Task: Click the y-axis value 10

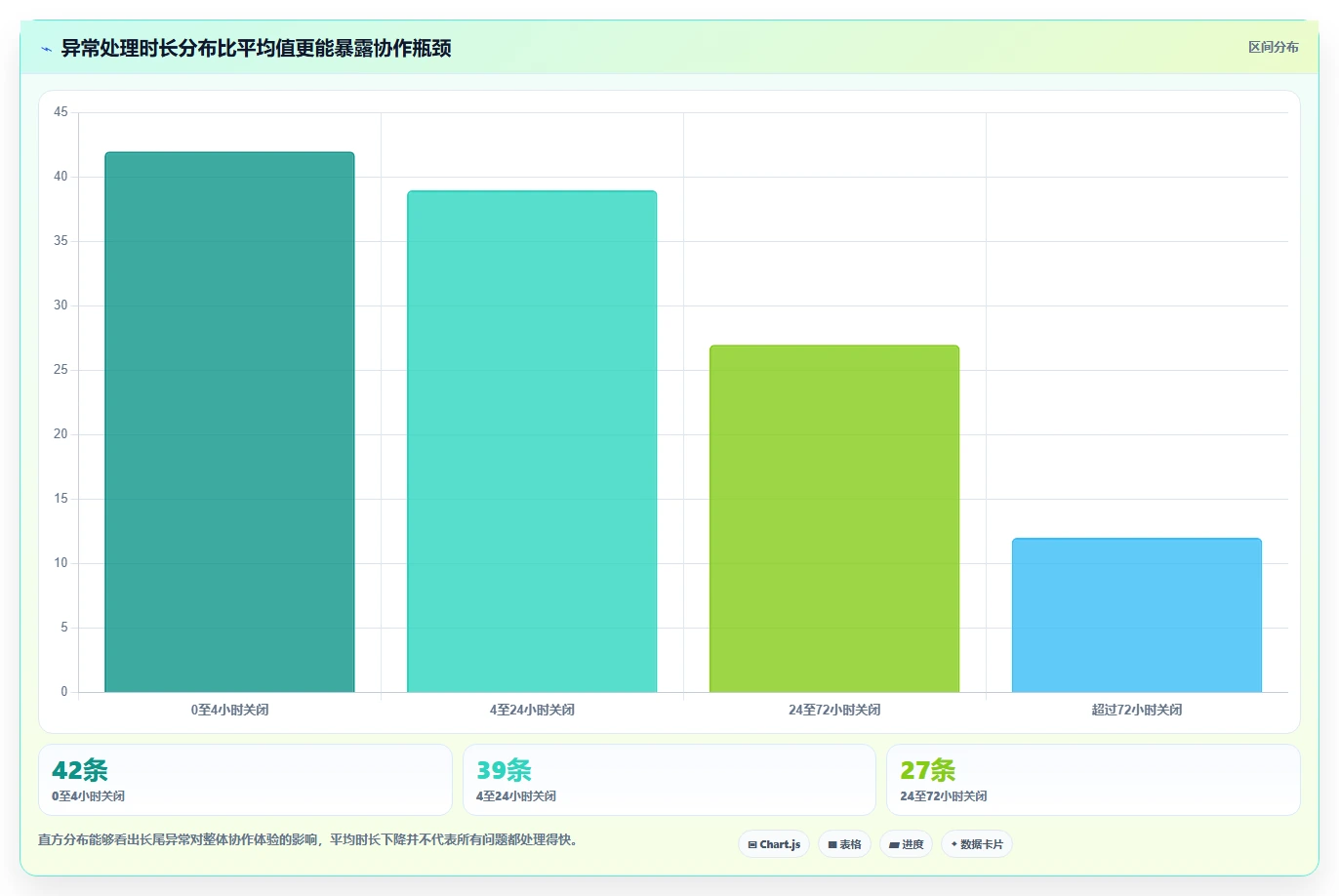Action: coord(61,563)
